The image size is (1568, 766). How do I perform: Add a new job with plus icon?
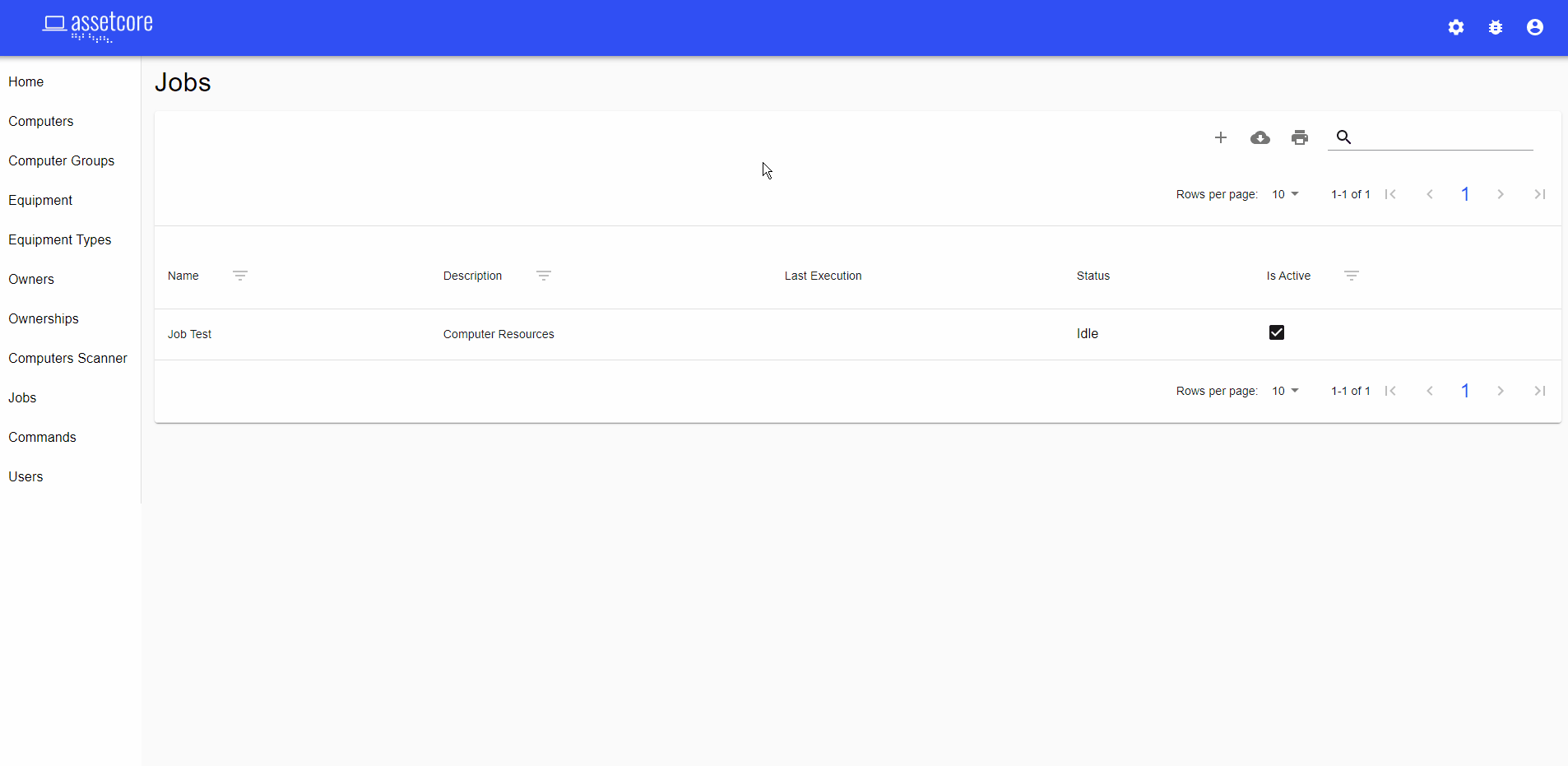(1221, 137)
